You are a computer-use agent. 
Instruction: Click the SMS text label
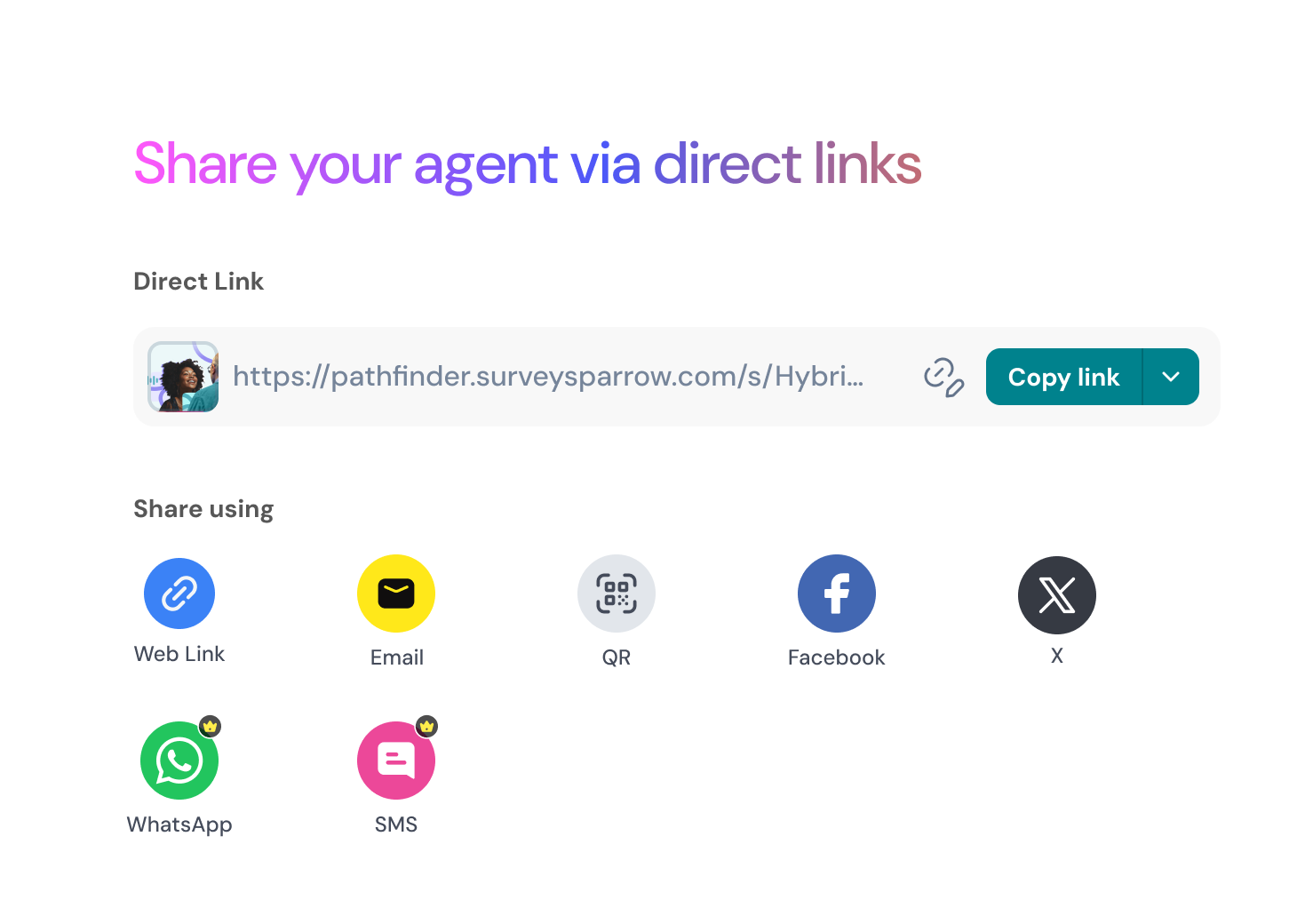point(396,824)
